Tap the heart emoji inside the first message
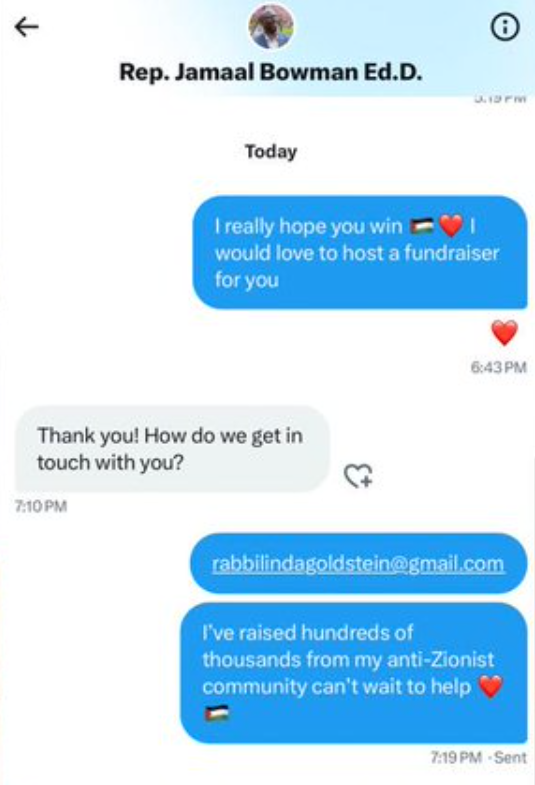Screen dimensions: 535x785 [x=451, y=226]
